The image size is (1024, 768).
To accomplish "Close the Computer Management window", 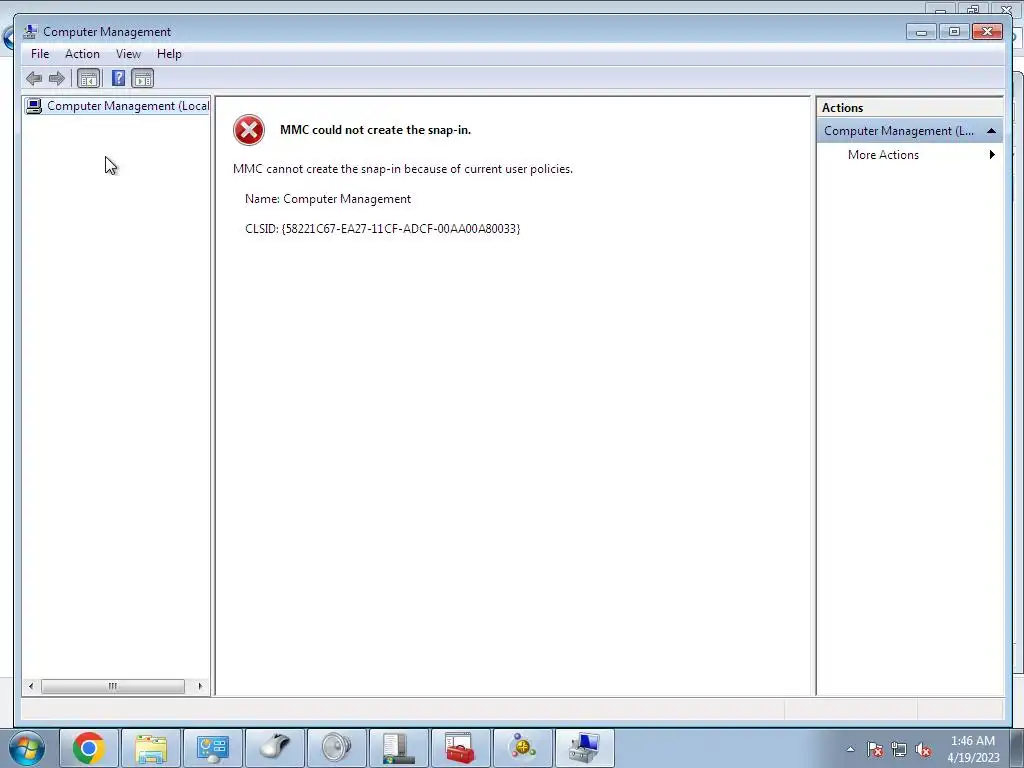I will pyautogui.click(x=987, y=31).
